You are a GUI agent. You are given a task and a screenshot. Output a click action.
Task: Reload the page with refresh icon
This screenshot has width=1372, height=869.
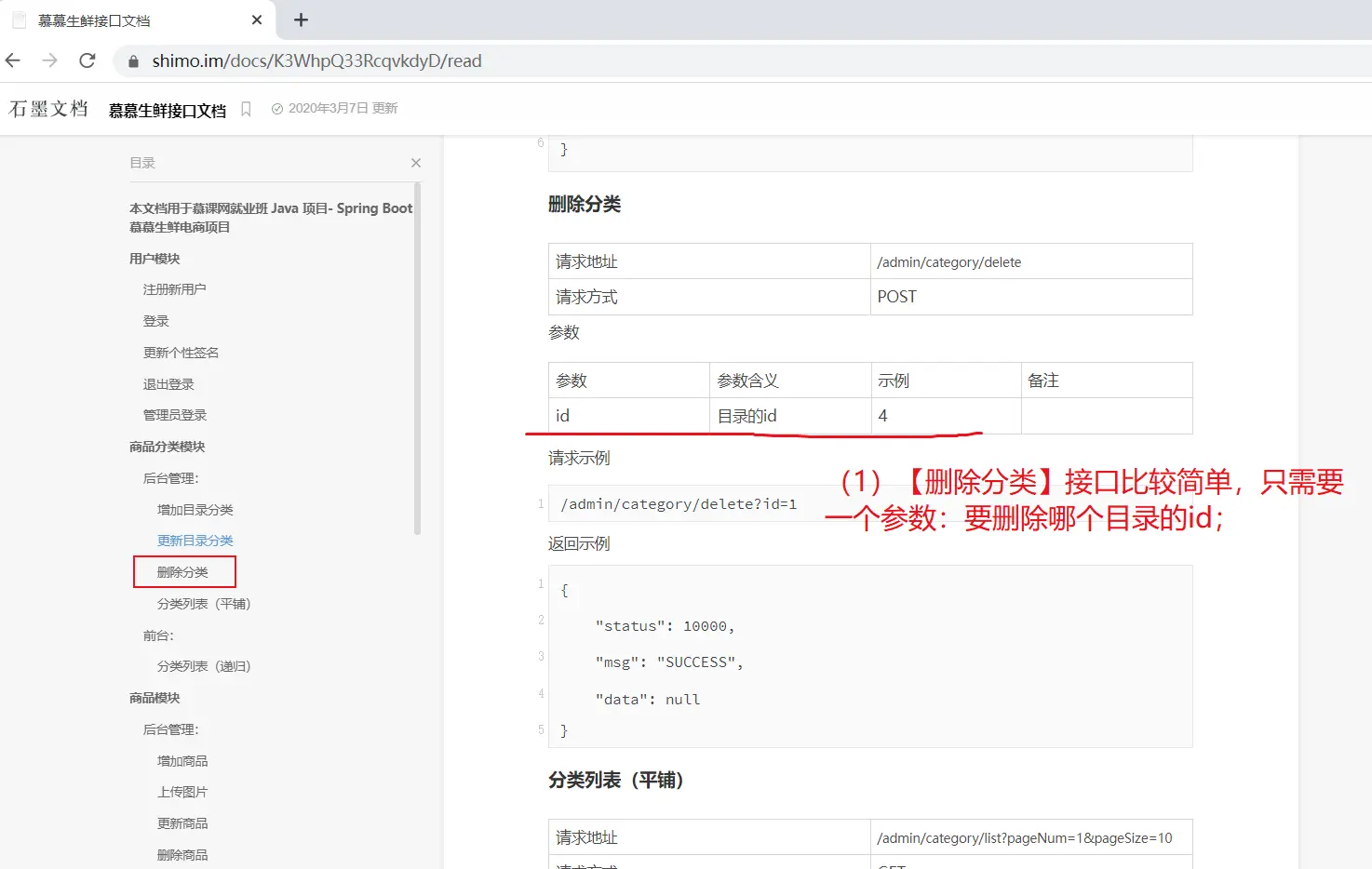click(x=87, y=60)
